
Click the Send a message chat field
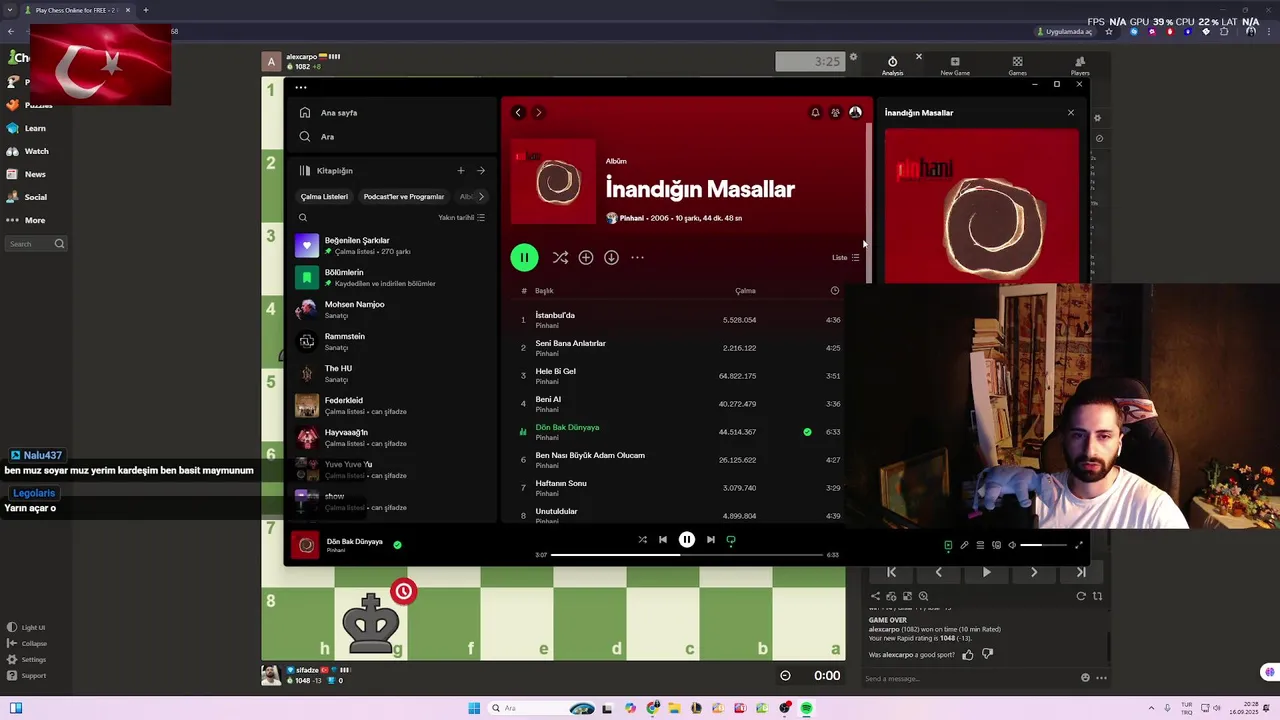(x=970, y=678)
